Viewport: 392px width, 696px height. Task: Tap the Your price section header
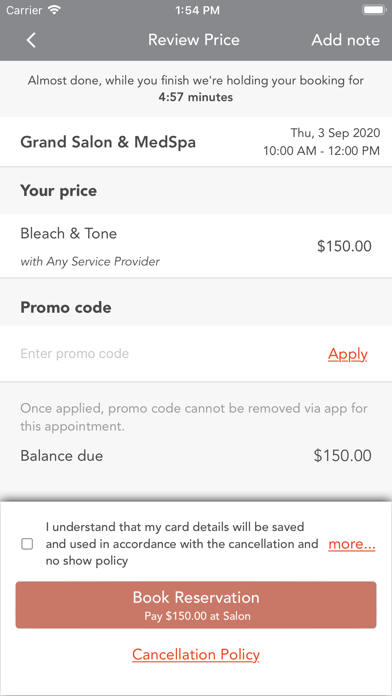pos(59,191)
